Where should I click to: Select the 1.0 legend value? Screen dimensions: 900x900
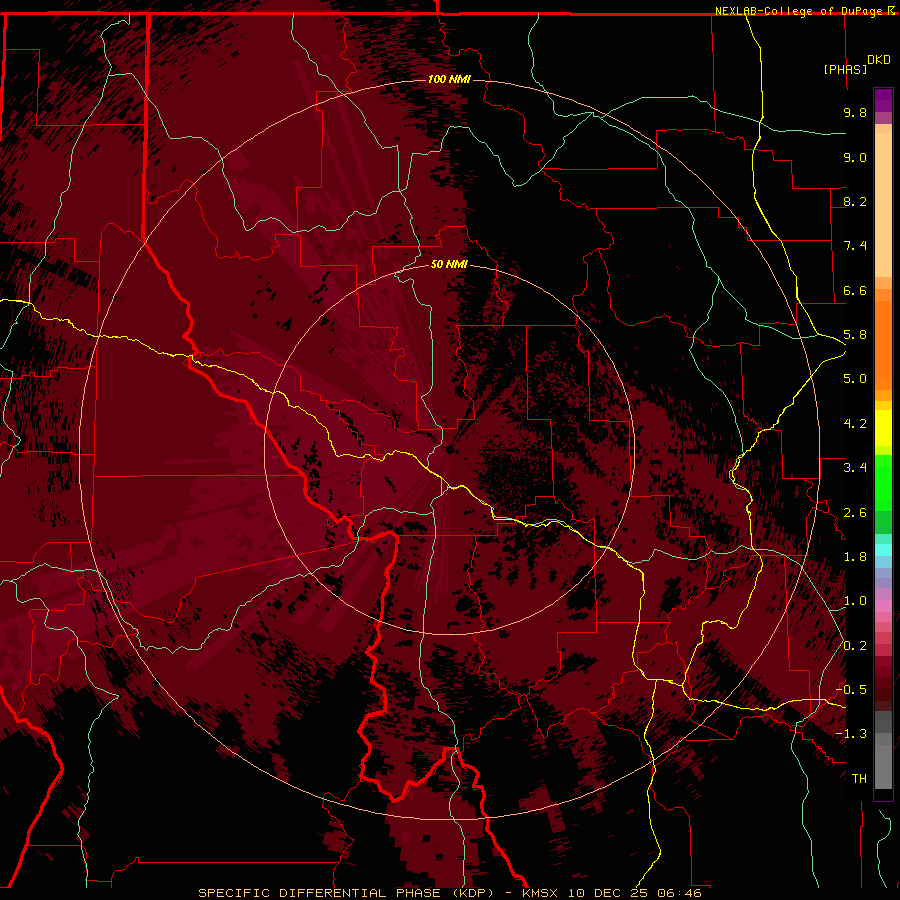tap(855, 601)
